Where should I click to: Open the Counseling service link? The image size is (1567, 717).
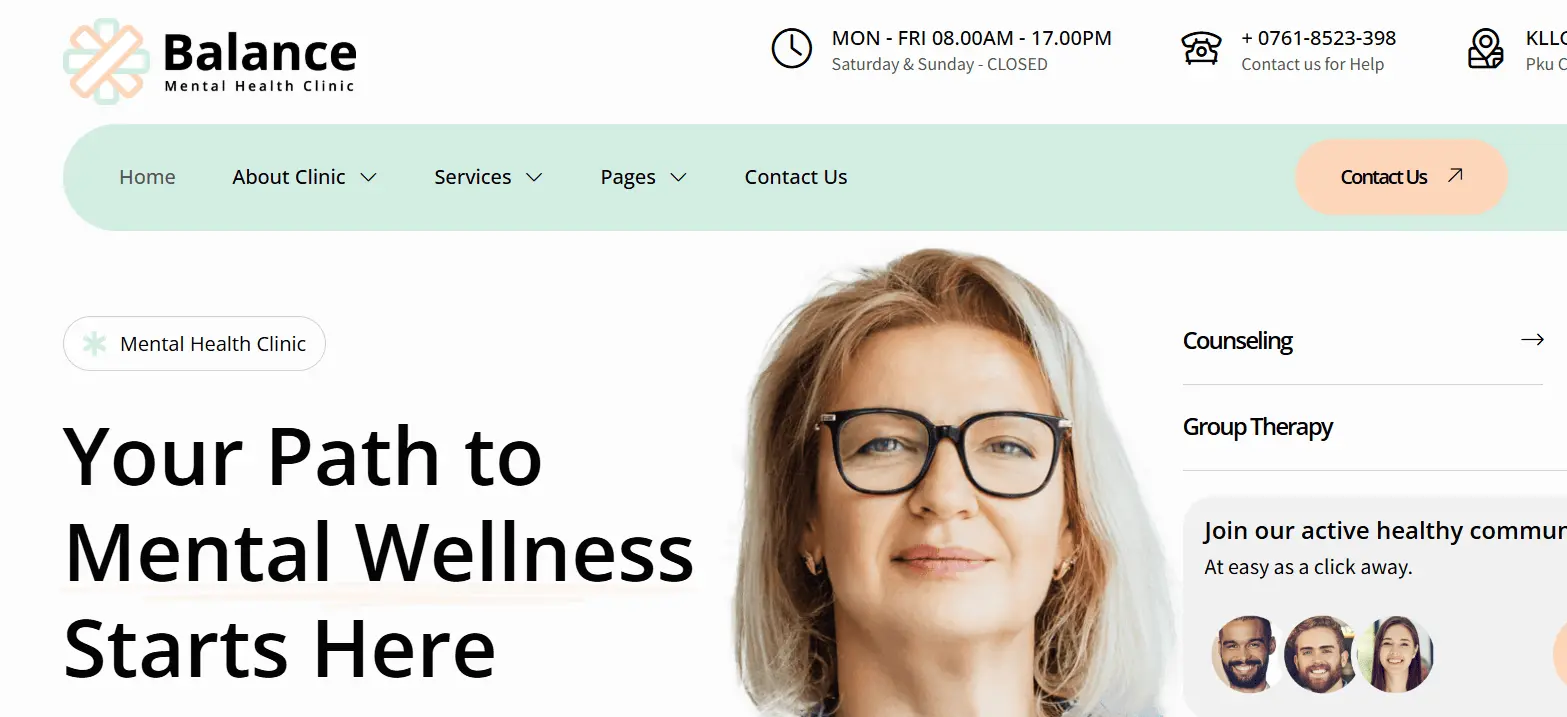(1238, 341)
